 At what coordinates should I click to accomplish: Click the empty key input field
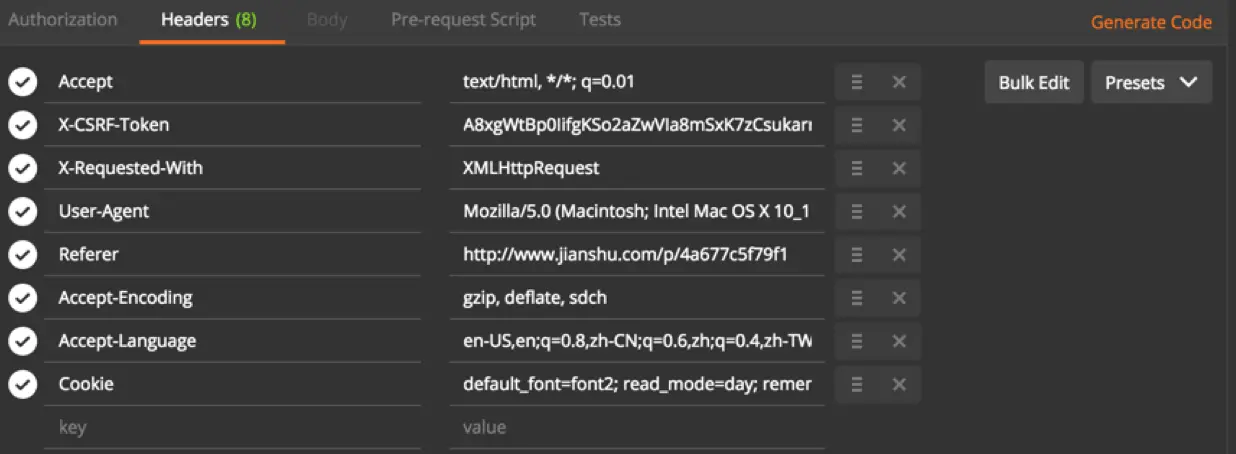[x=232, y=428]
